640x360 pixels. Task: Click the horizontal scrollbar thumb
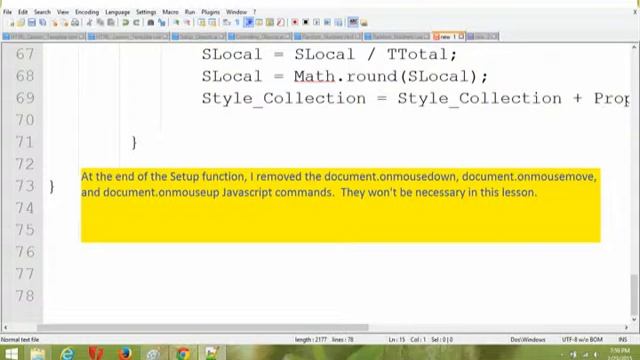pos(202,327)
